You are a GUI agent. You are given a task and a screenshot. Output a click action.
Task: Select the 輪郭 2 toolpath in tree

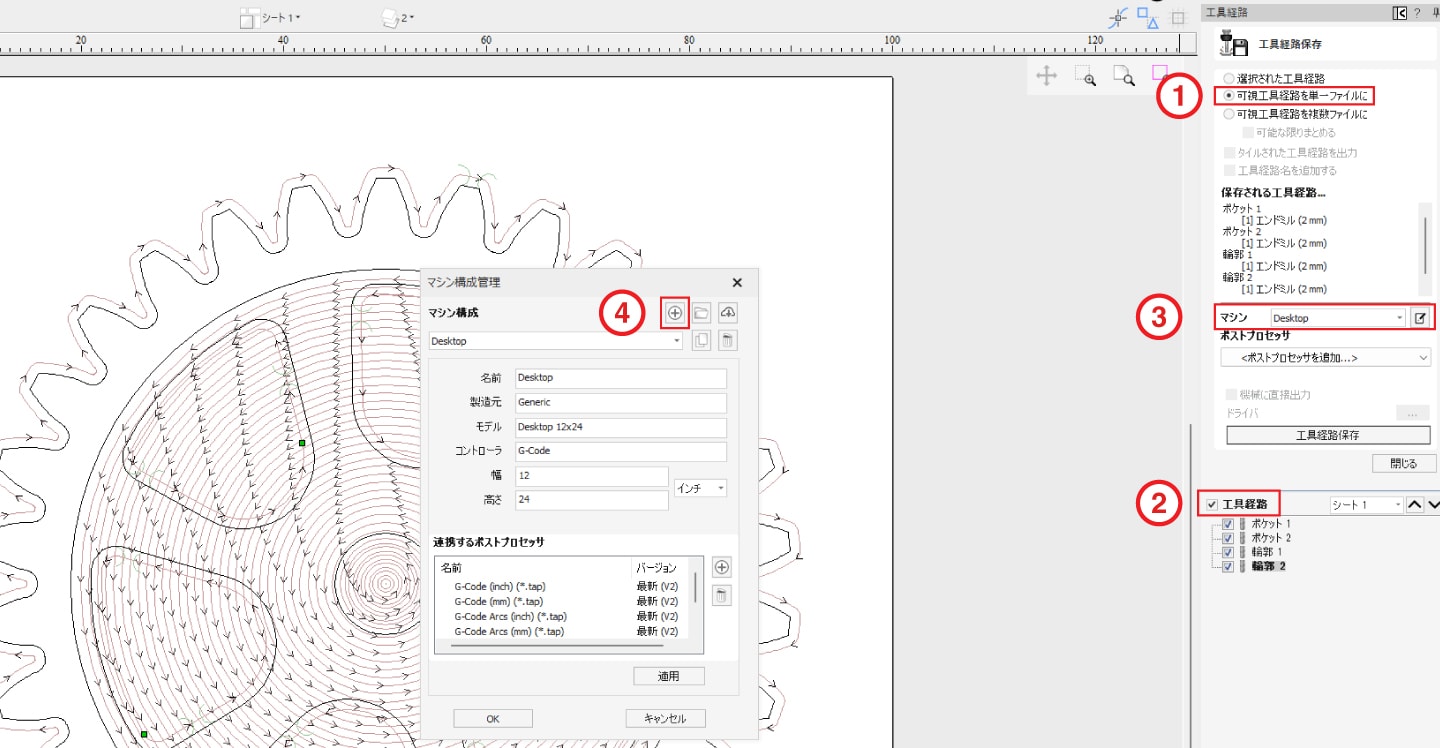(x=1268, y=566)
